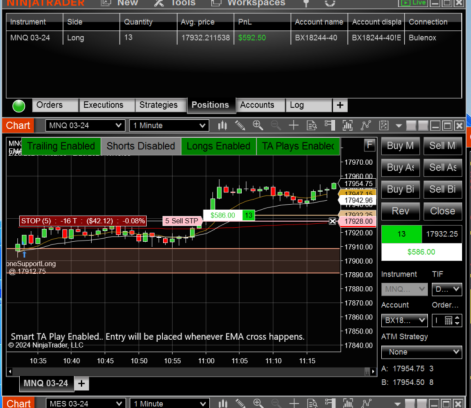Open the Indicators icon in MNQ chart toolbar
Viewport: 471px width, 408px height.
(348, 126)
